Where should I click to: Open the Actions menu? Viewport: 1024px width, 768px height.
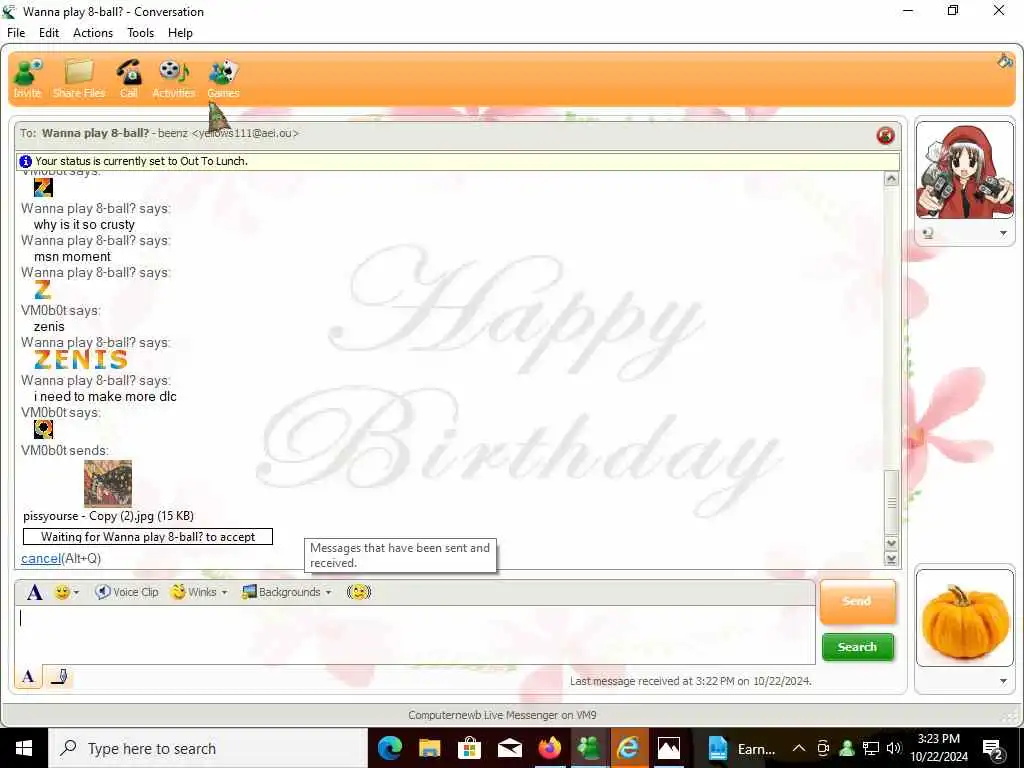coord(93,33)
